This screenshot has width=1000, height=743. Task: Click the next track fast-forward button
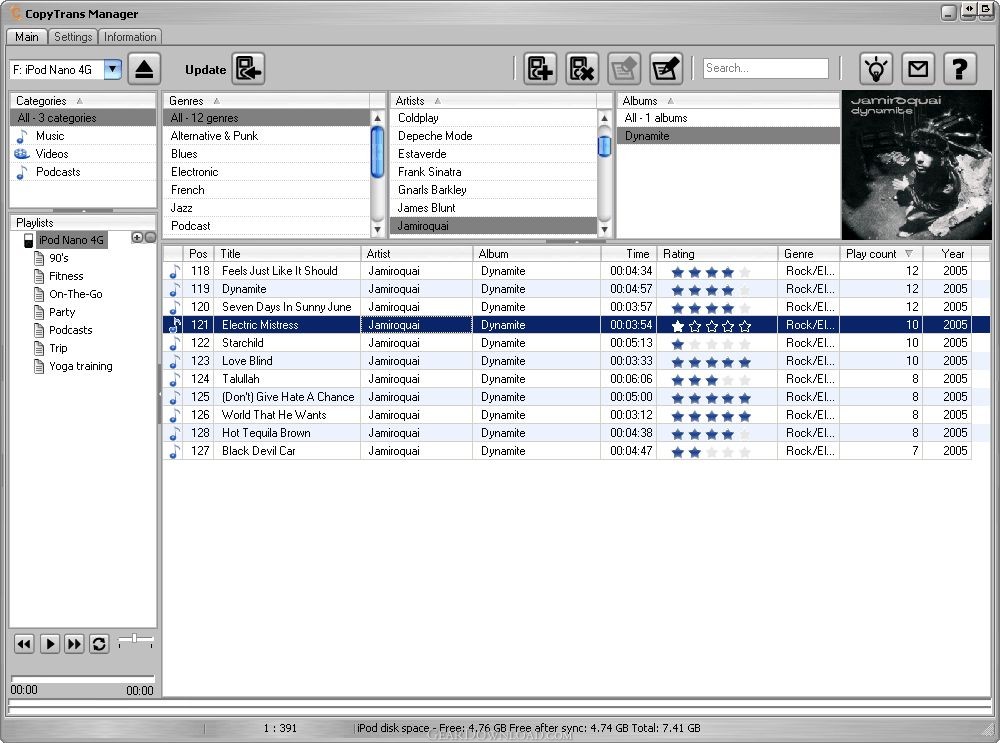click(74, 644)
